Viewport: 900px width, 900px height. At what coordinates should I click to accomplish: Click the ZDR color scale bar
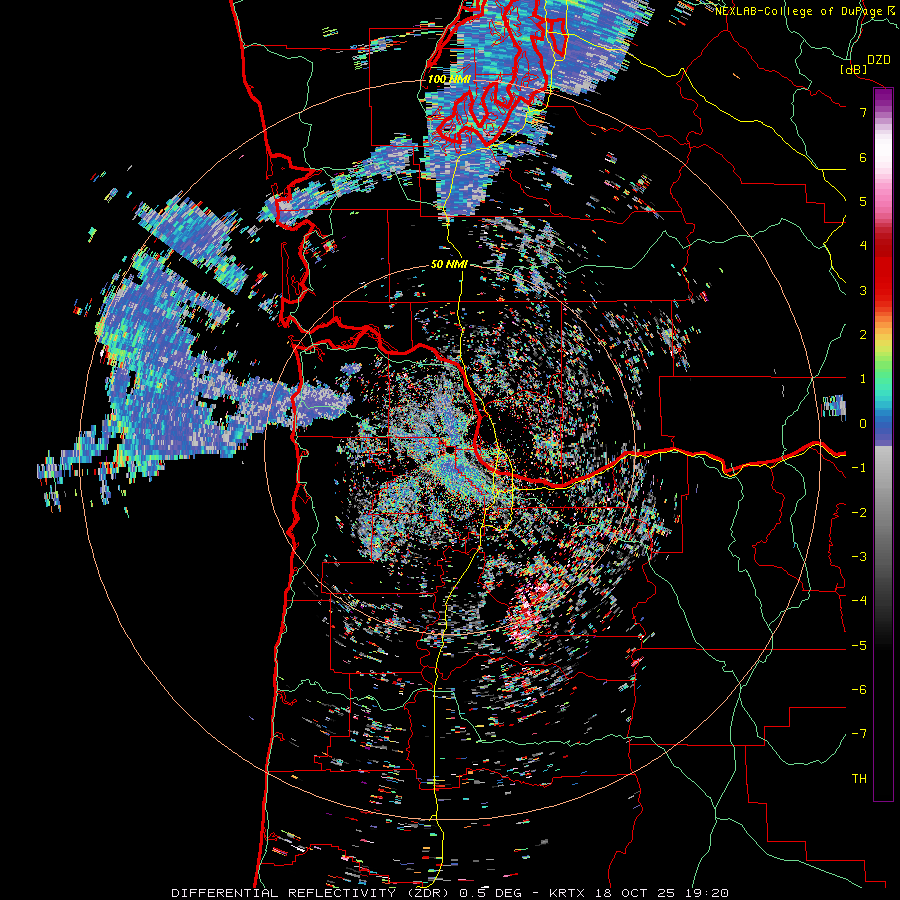coord(883,444)
